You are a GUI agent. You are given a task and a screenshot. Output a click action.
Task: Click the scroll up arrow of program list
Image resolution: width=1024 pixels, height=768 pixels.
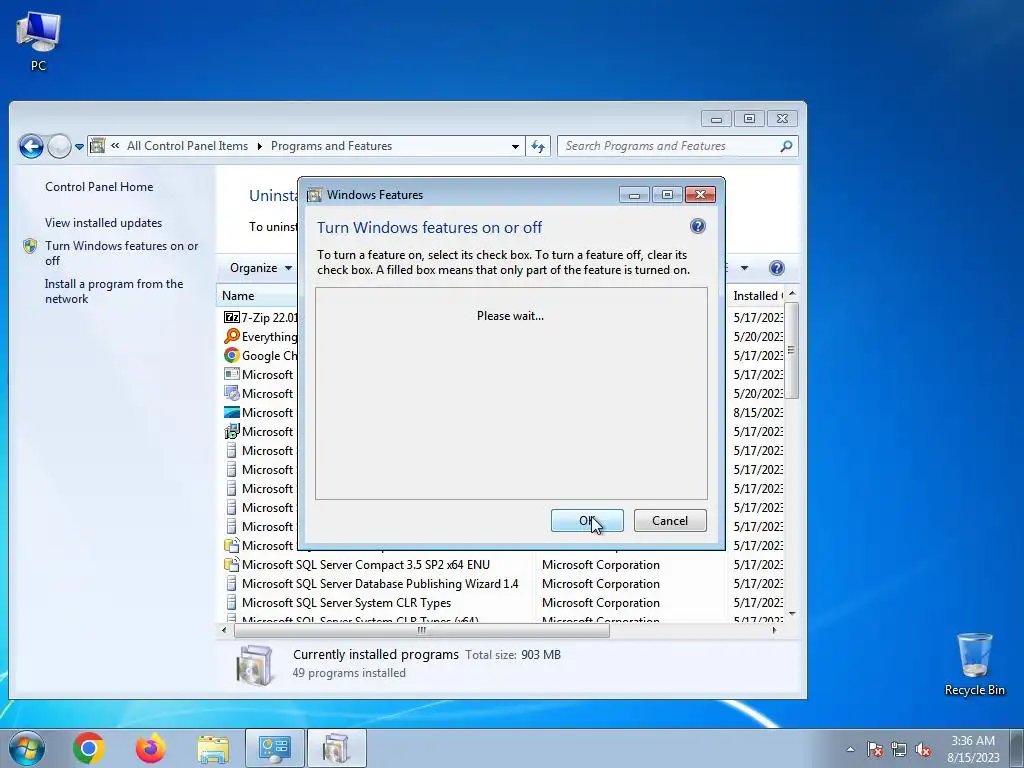tap(792, 295)
